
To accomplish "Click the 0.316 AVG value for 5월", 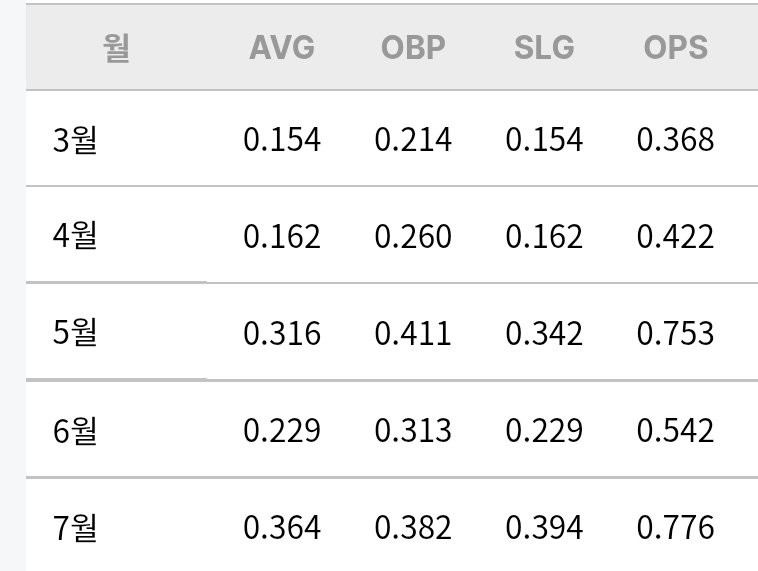I will pos(282,333).
